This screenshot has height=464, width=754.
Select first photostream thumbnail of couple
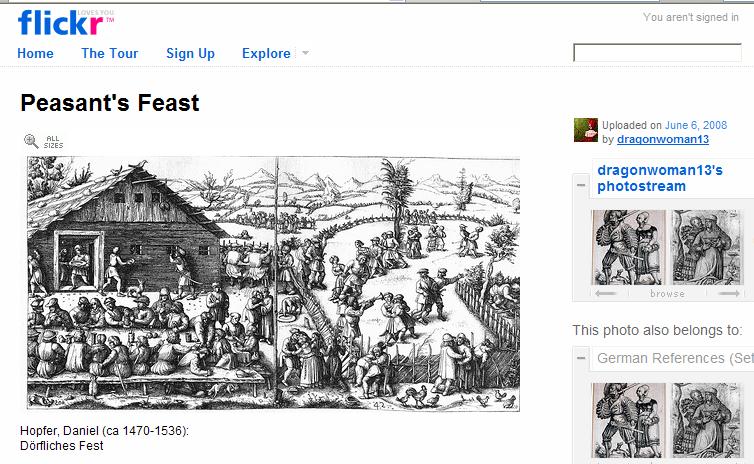(628, 248)
